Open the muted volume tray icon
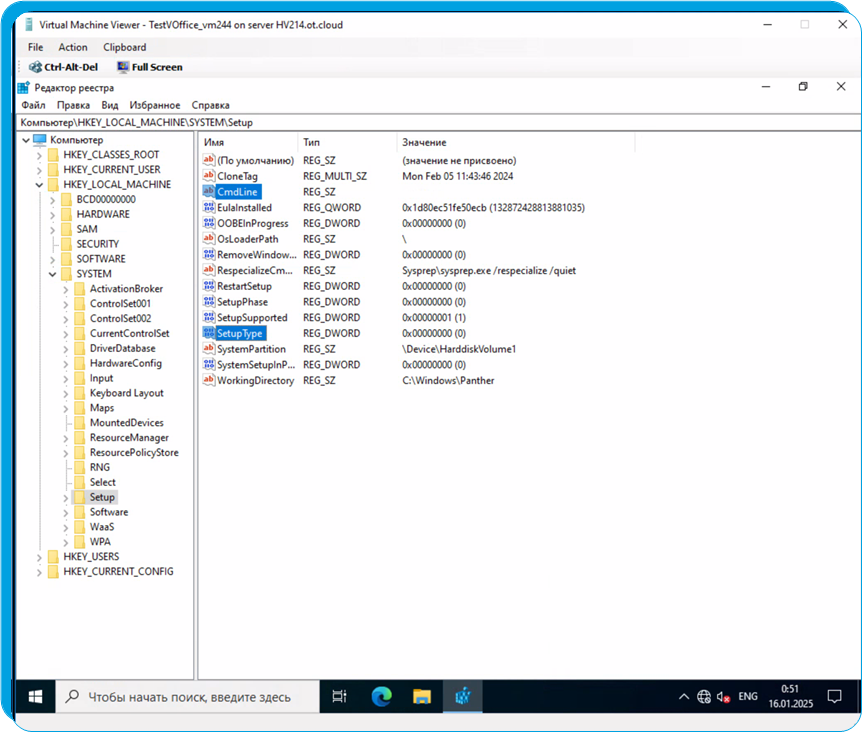 pyautogui.click(x=723, y=697)
